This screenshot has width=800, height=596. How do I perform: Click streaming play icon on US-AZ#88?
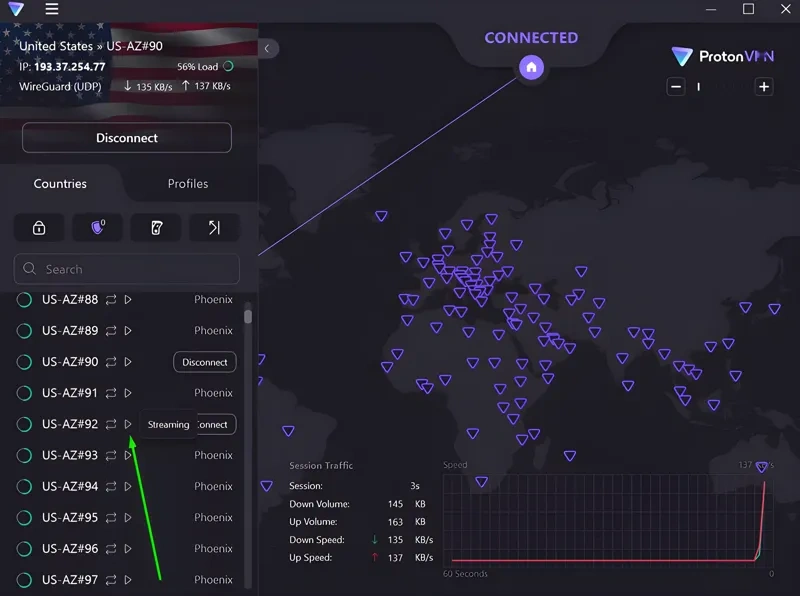(128, 300)
